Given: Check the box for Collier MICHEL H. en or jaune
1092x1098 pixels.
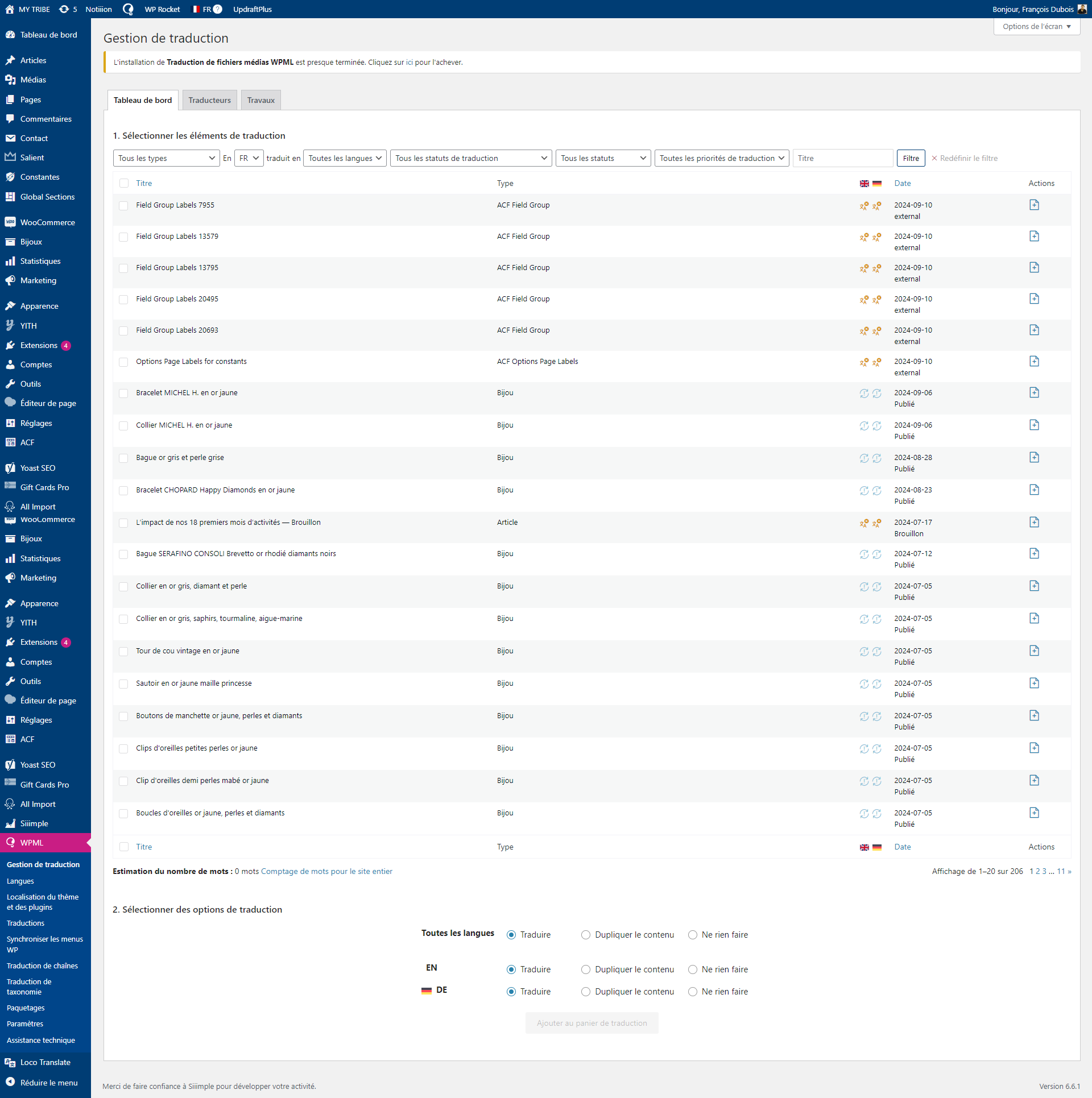Looking at the screenshot, I should 123,426.
